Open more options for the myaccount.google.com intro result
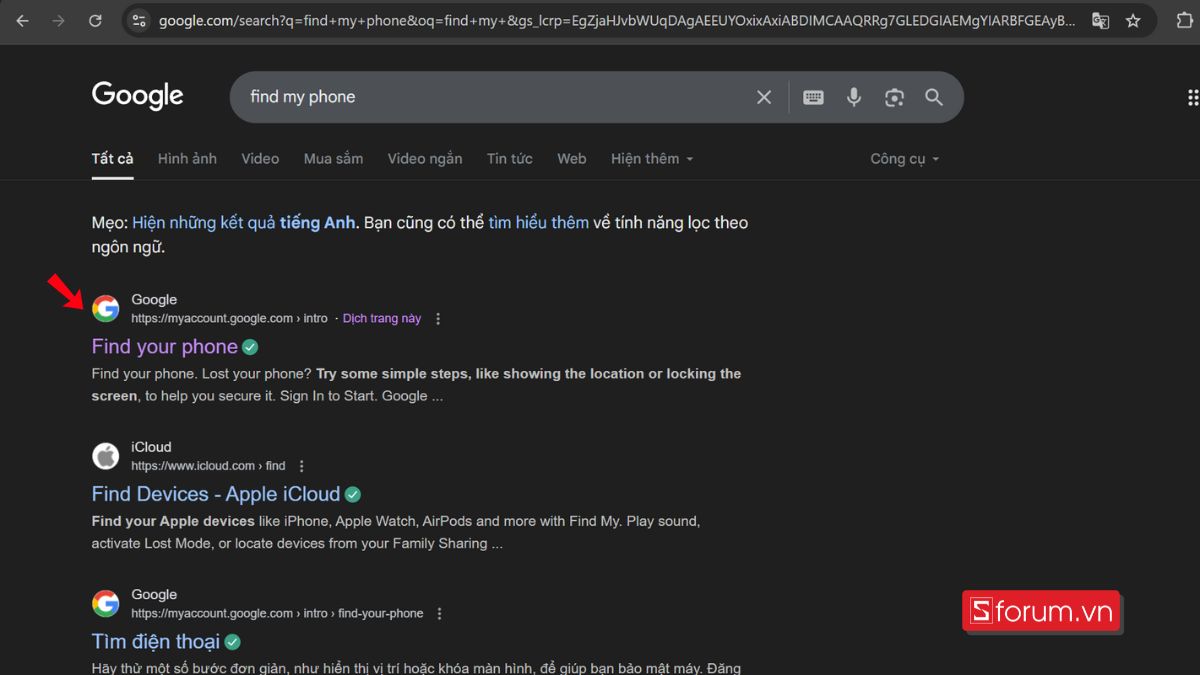1200x675 pixels. (x=438, y=319)
